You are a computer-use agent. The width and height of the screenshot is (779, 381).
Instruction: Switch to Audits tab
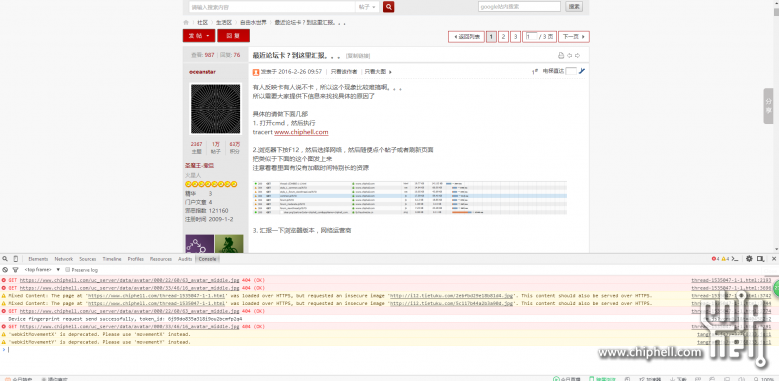point(185,259)
